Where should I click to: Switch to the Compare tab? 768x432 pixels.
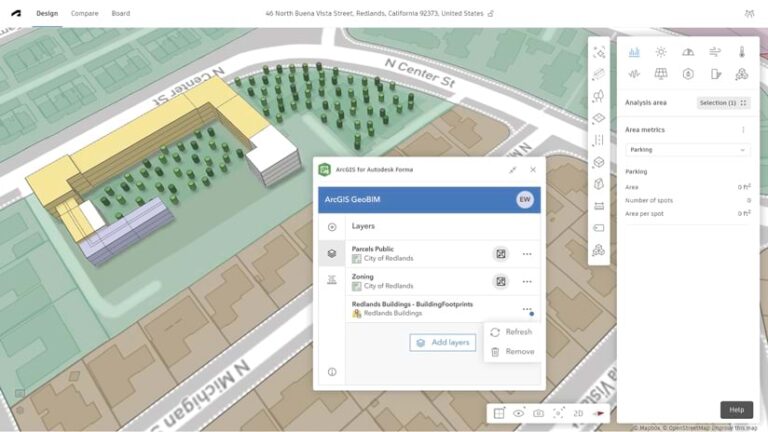84,13
